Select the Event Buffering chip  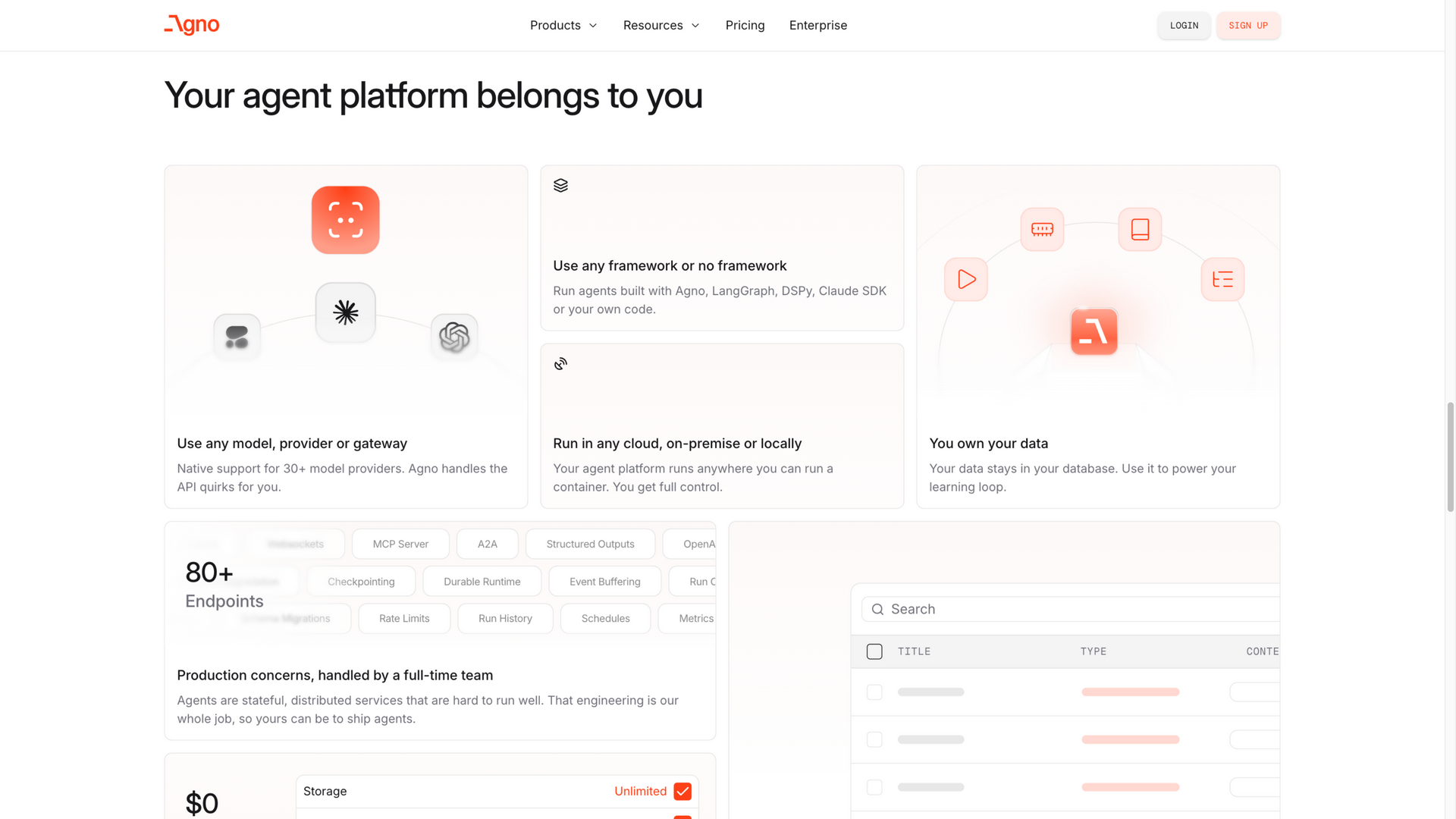point(605,582)
